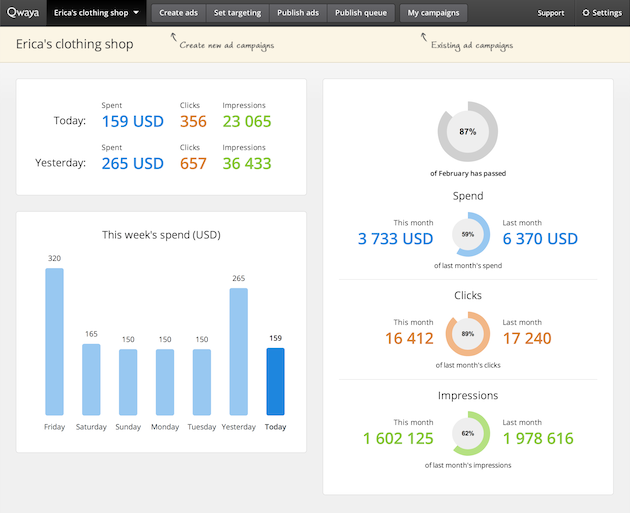The height and width of the screenshot is (513, 630).
Task: Click the 59% spend donut chart
Action: coord(468,234)
